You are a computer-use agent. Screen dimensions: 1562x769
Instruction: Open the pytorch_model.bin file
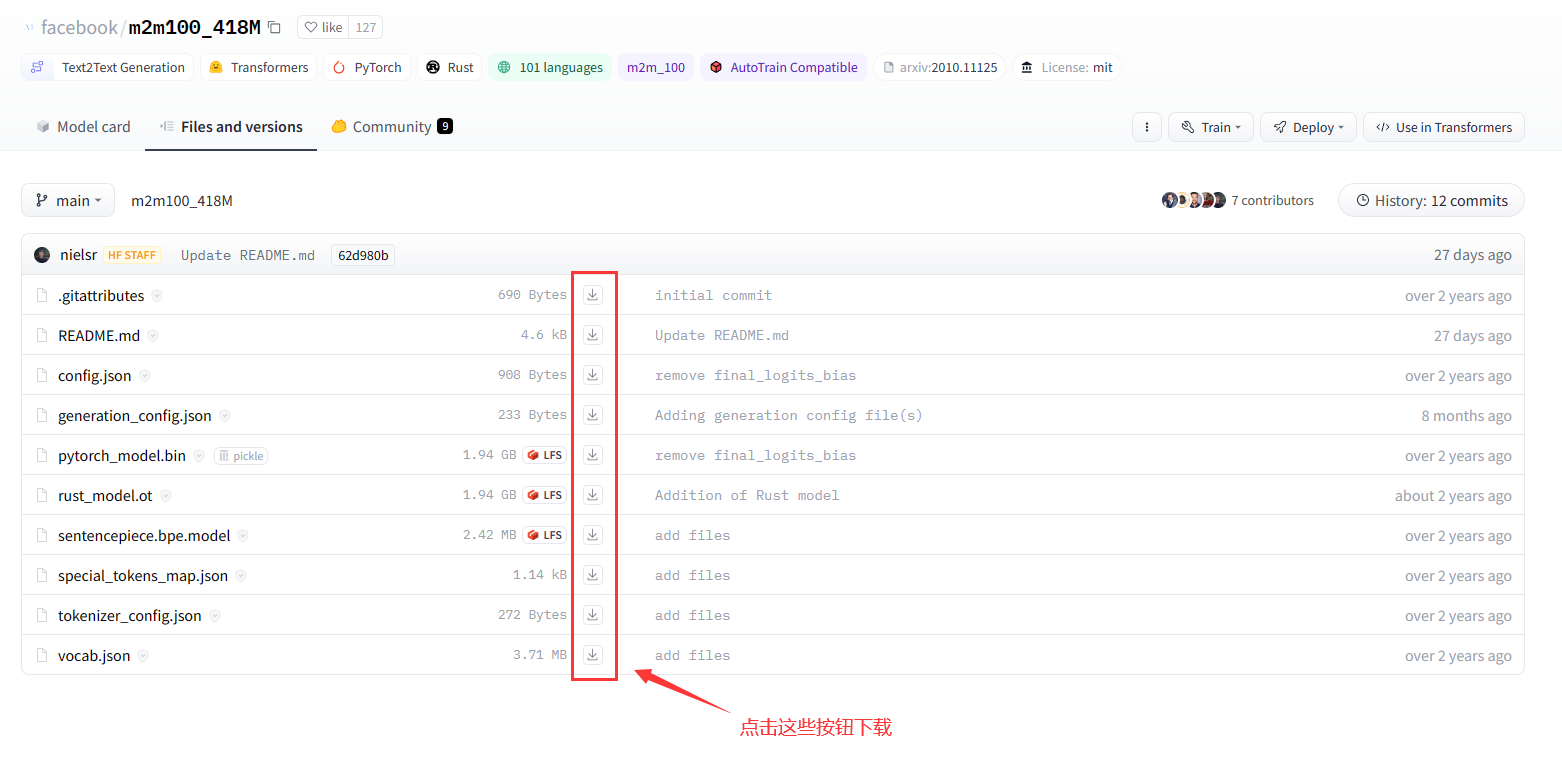(x=122, y=456)
